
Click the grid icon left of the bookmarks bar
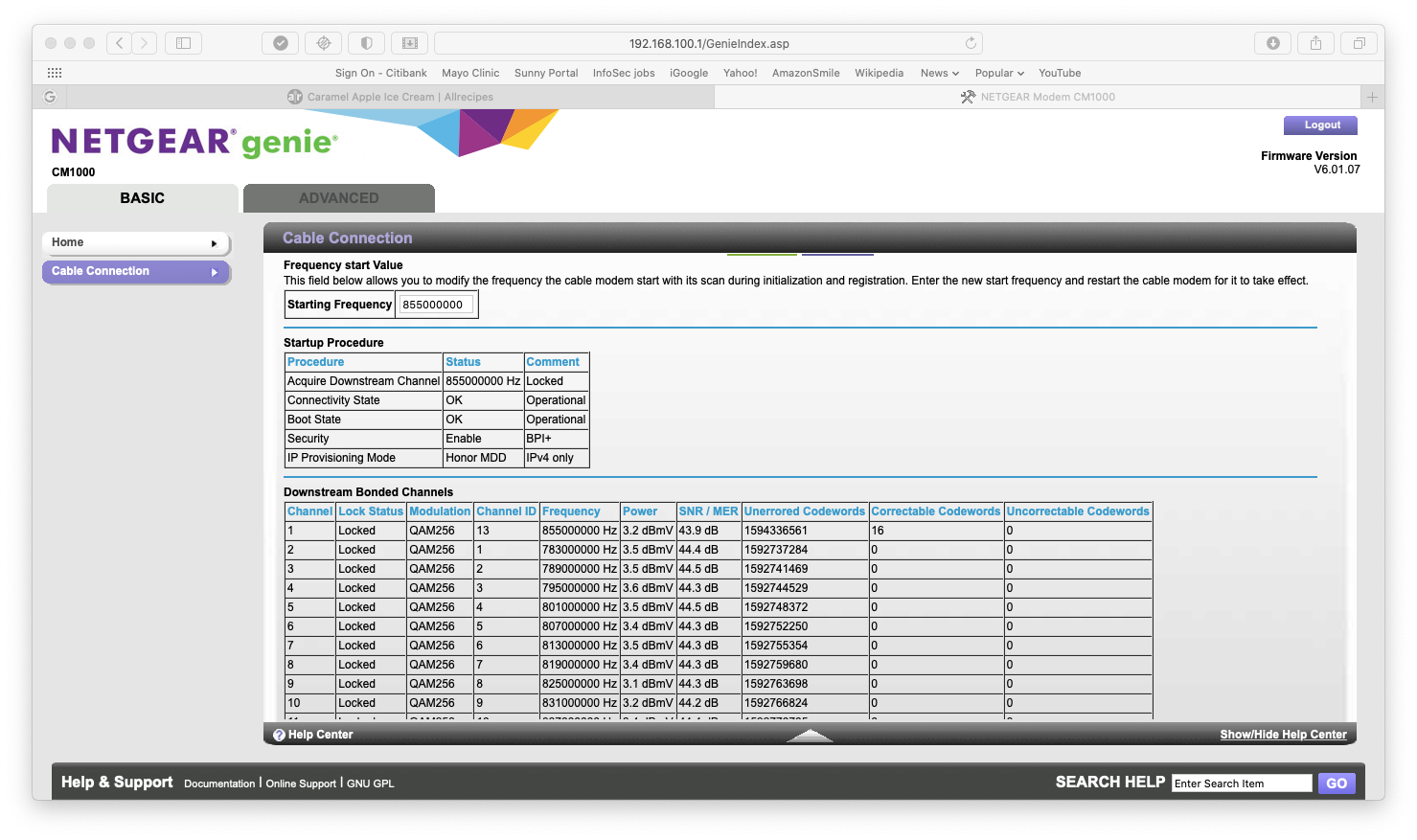click(x=55, y=73)
